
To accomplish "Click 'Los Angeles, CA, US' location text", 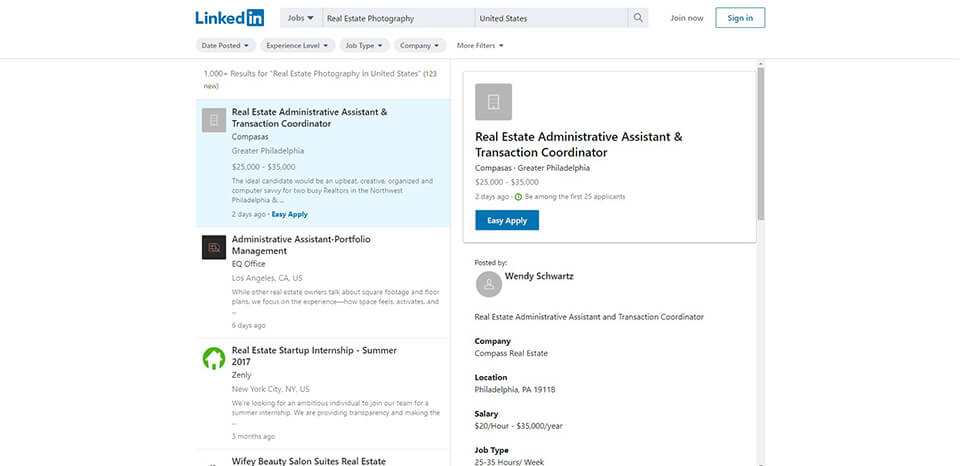I will pyautogui.click(x=267, y=278).
